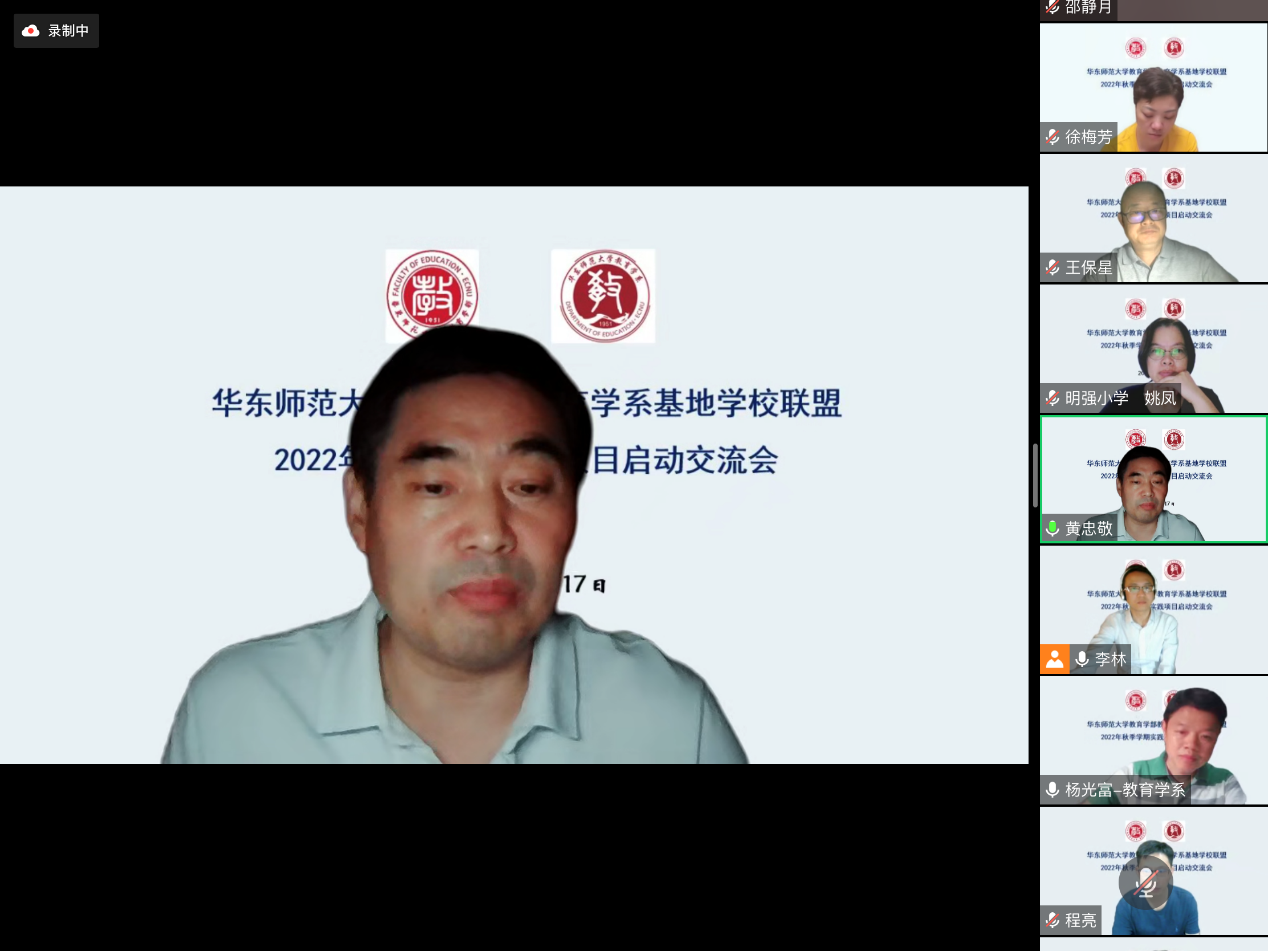Click muted mic icon next to 程亮
The height and width of the screenshot is (951, 1268).
pyautogui.click(x=1052, y=920)
